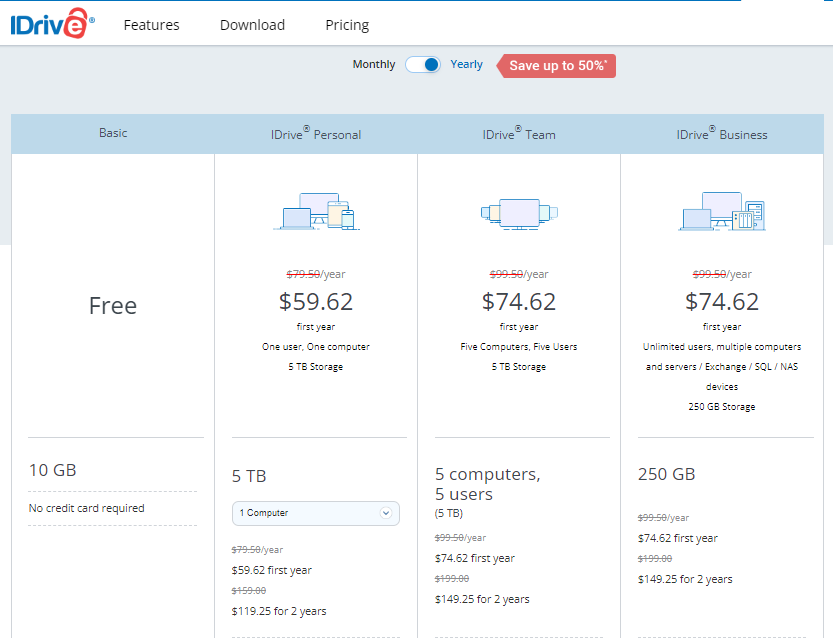Open the Features menu
The height and width of the screenshot is (638, 833).
click(151, 25)
